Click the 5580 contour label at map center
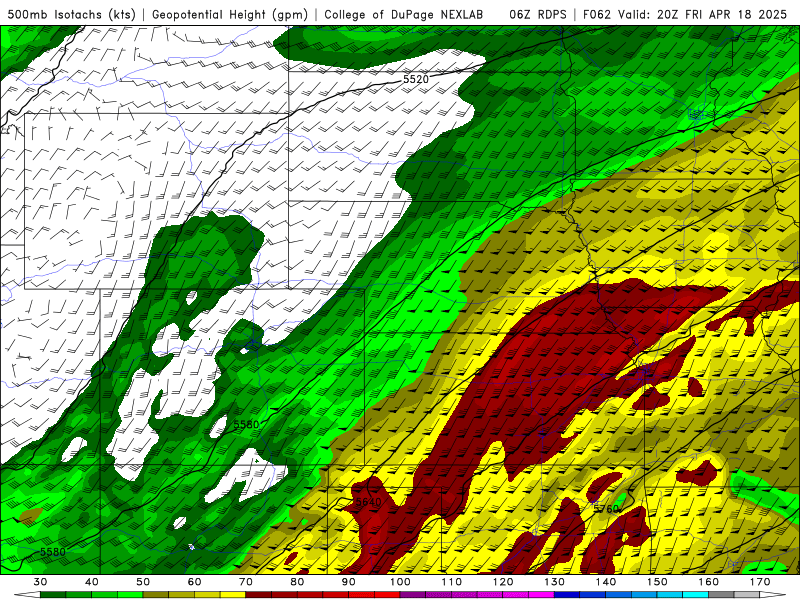The height and width of the screenshot is (600, 800). (246, 424)
